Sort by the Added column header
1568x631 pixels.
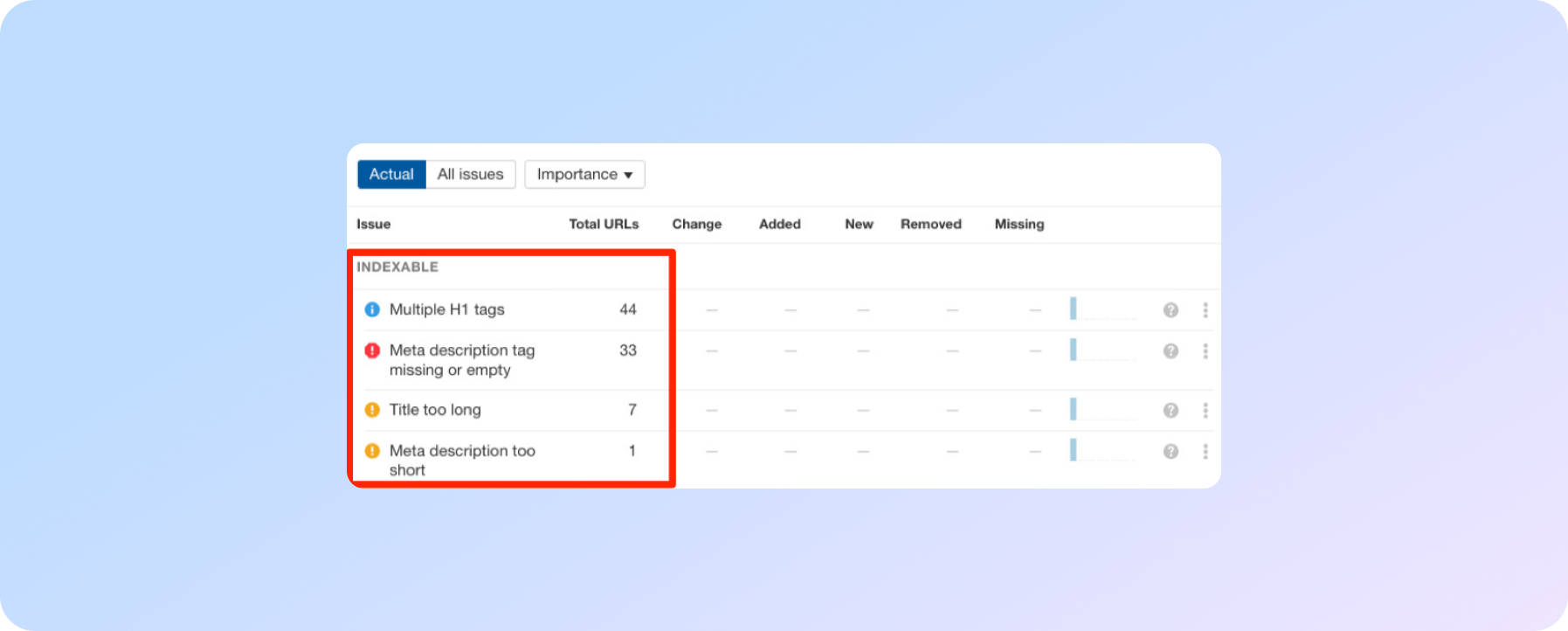(x=780, y=224)
